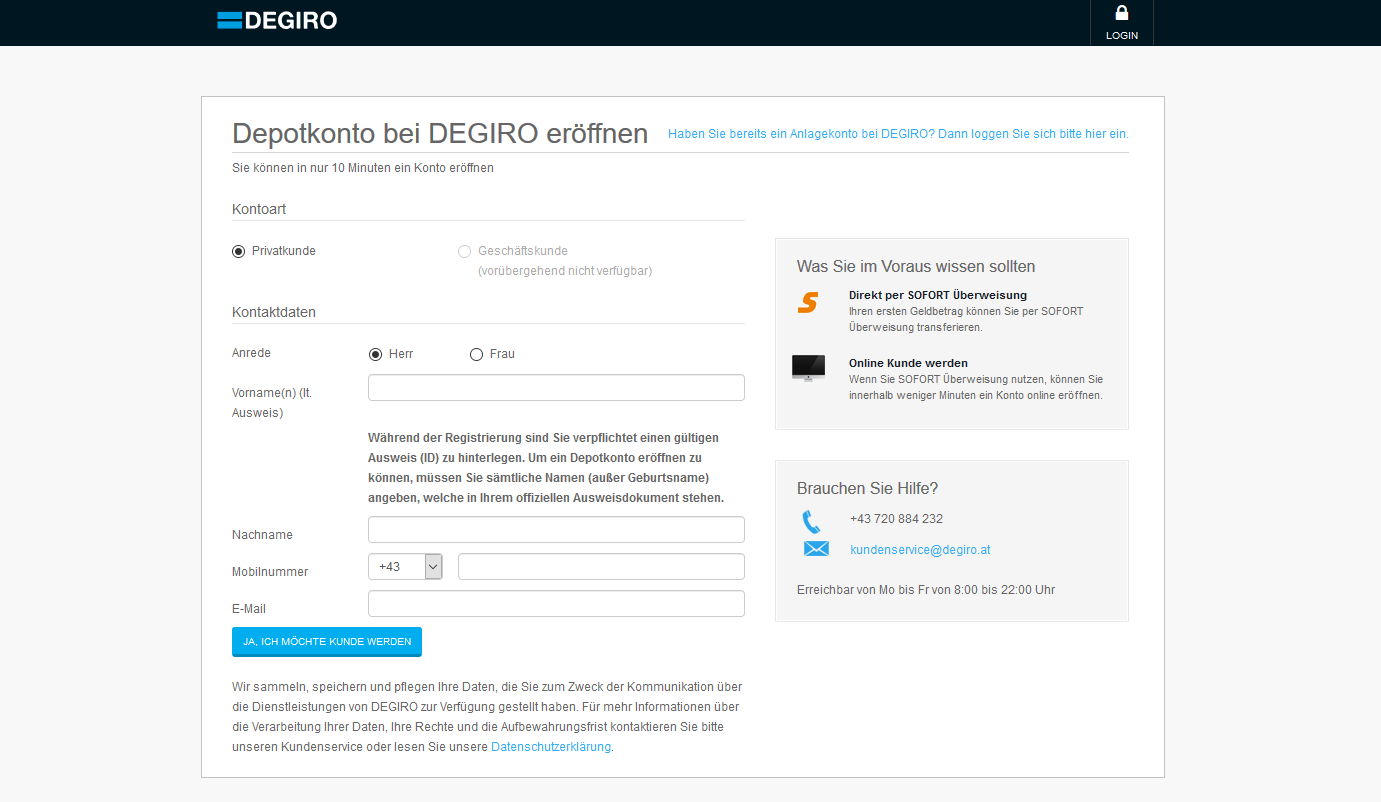Click the 'Depotkonto bei DEGIRO eröffnen' title
1381x802 pixels.
coord(440,134)
